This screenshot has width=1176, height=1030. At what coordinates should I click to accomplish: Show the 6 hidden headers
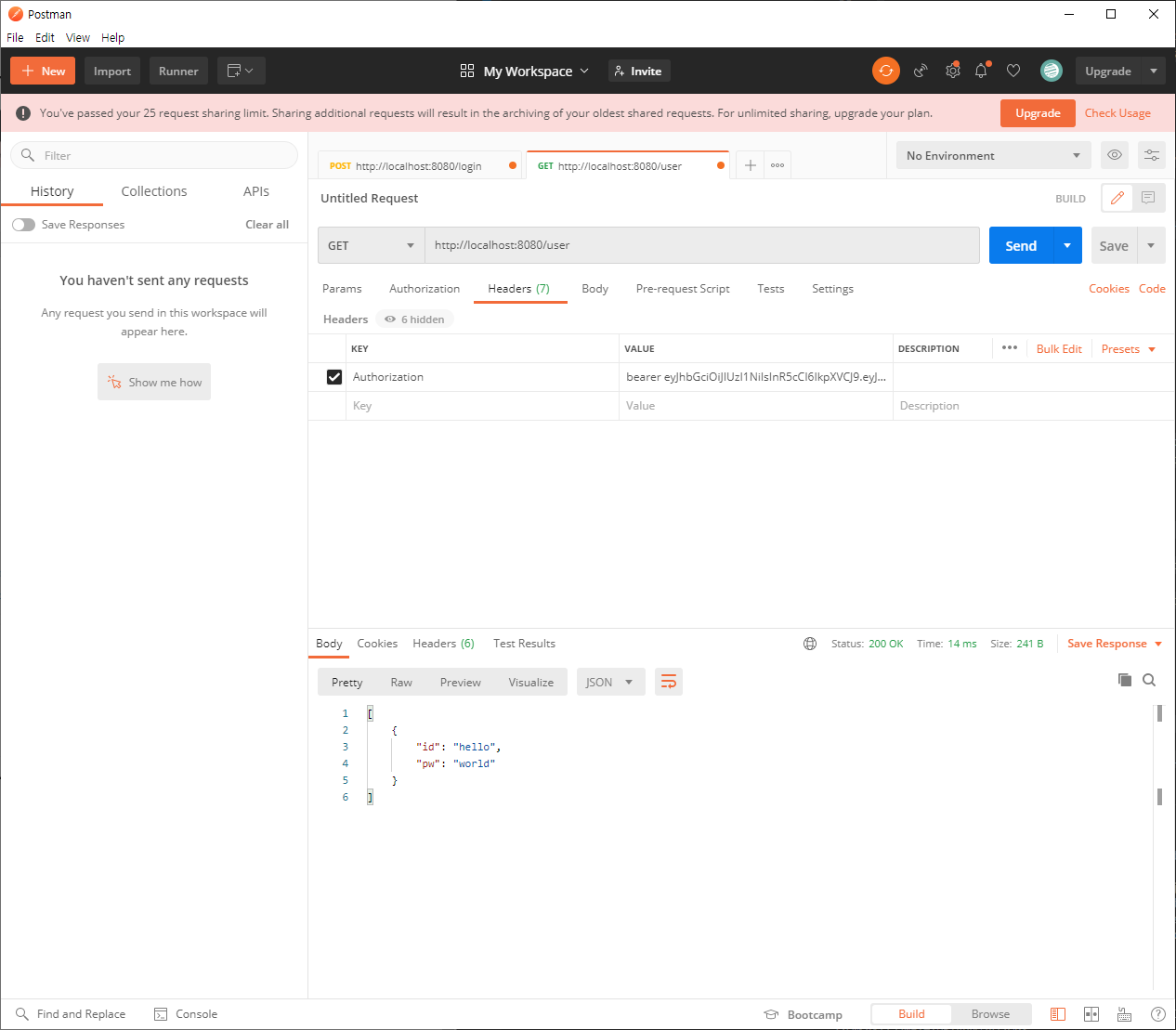(415, 319)
